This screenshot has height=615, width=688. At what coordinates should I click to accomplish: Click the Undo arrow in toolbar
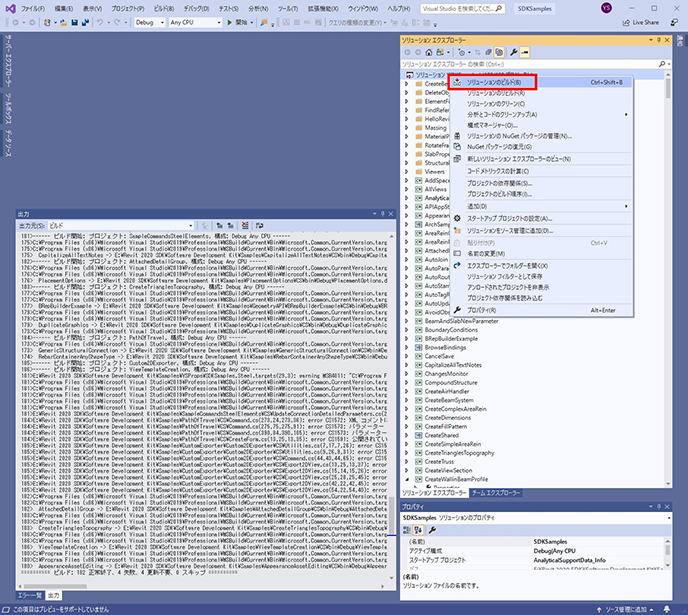click(x=100, y=22)
